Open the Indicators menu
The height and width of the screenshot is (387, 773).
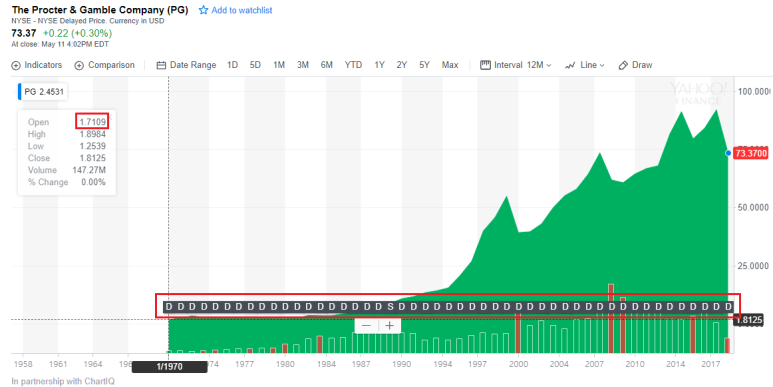[43, 65]
